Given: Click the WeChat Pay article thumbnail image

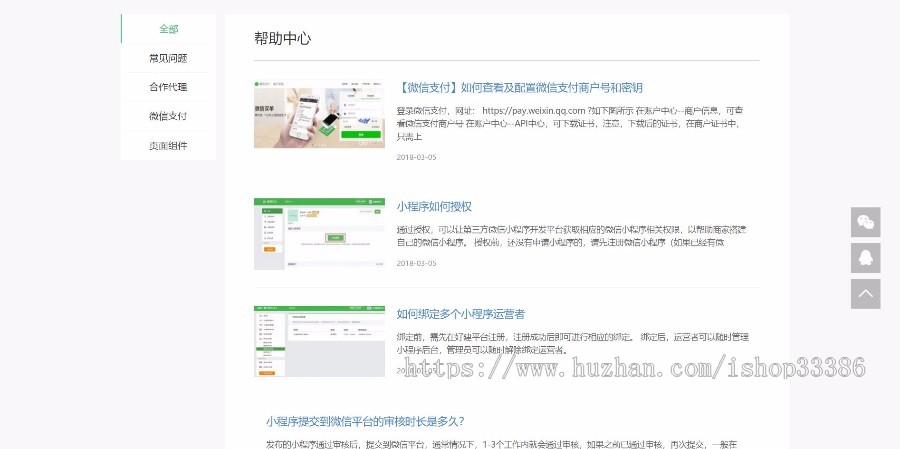Looking at the screenshot, I should (x=319, y=114).
